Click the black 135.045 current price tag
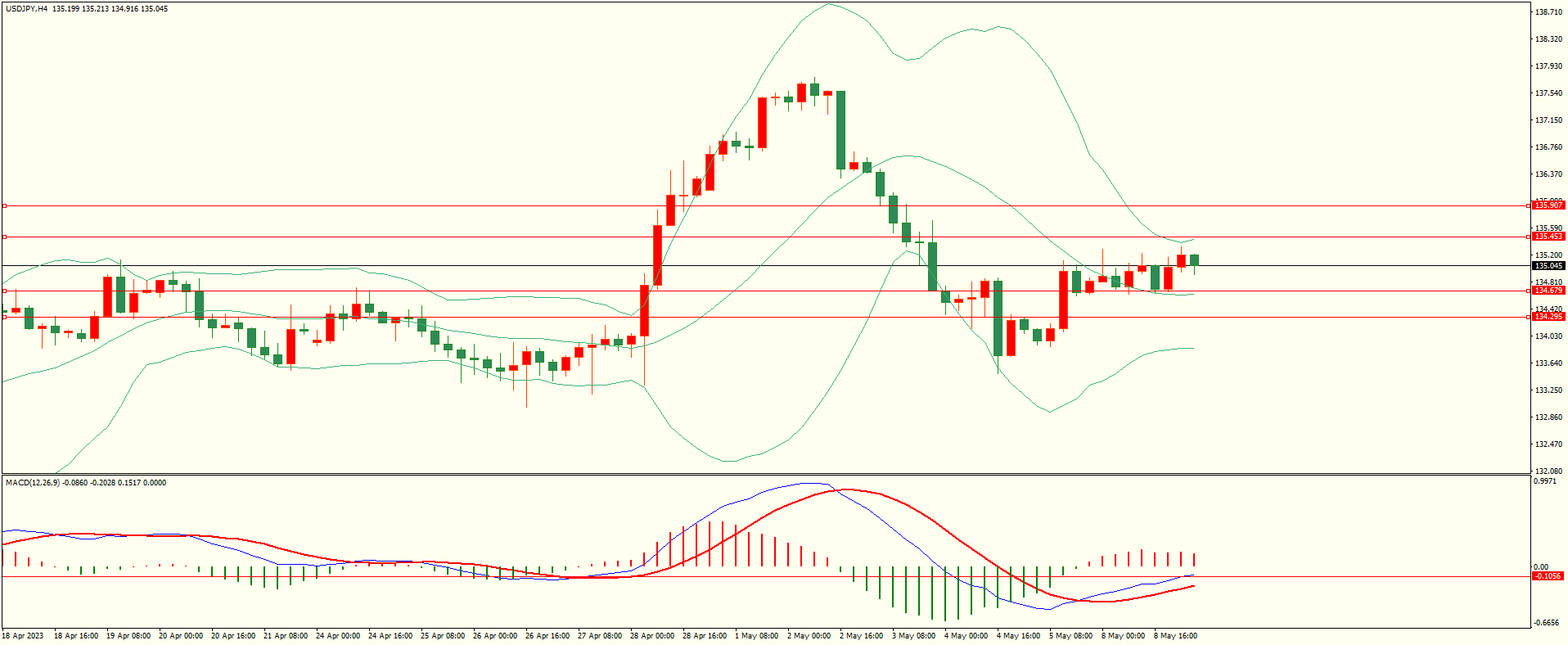The image size is (1568, 645). click(1548, 266)
